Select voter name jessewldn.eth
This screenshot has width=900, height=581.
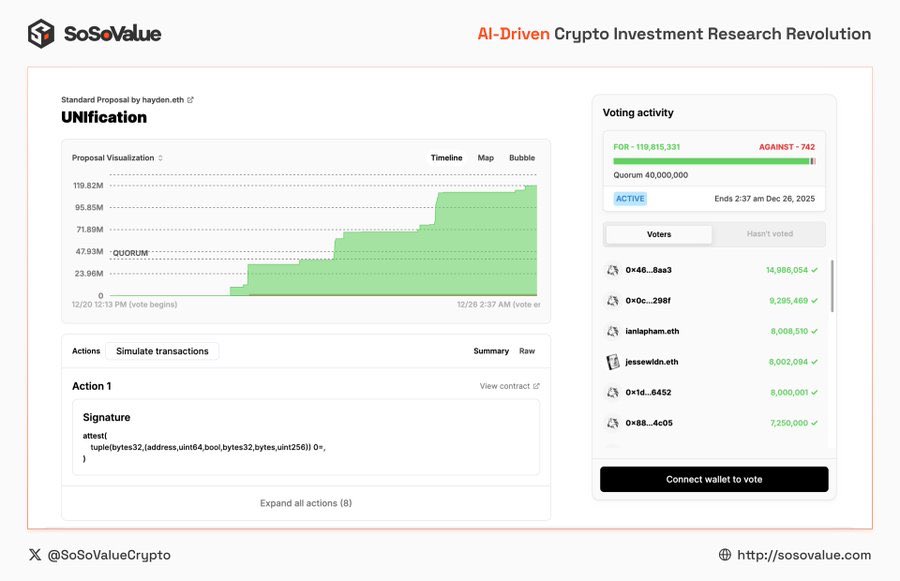(651, 362)
